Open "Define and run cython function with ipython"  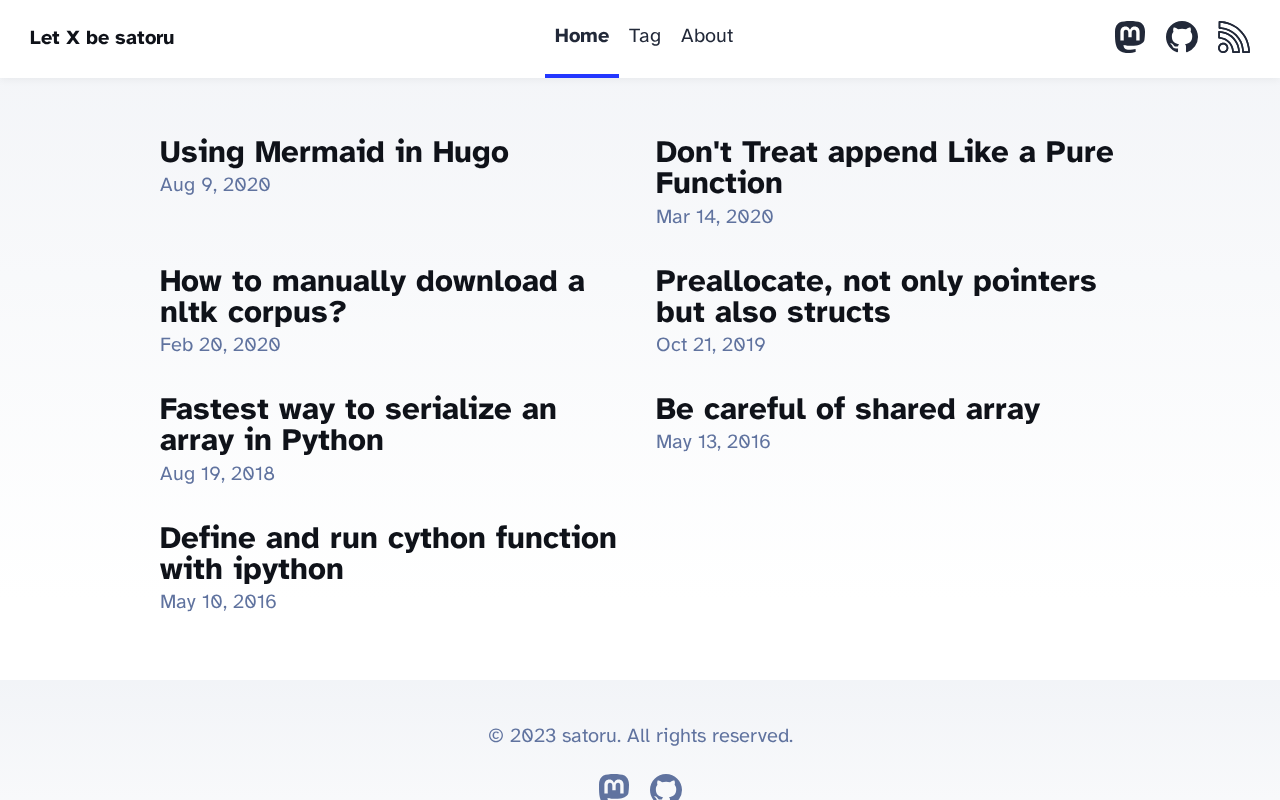(388, 553)
